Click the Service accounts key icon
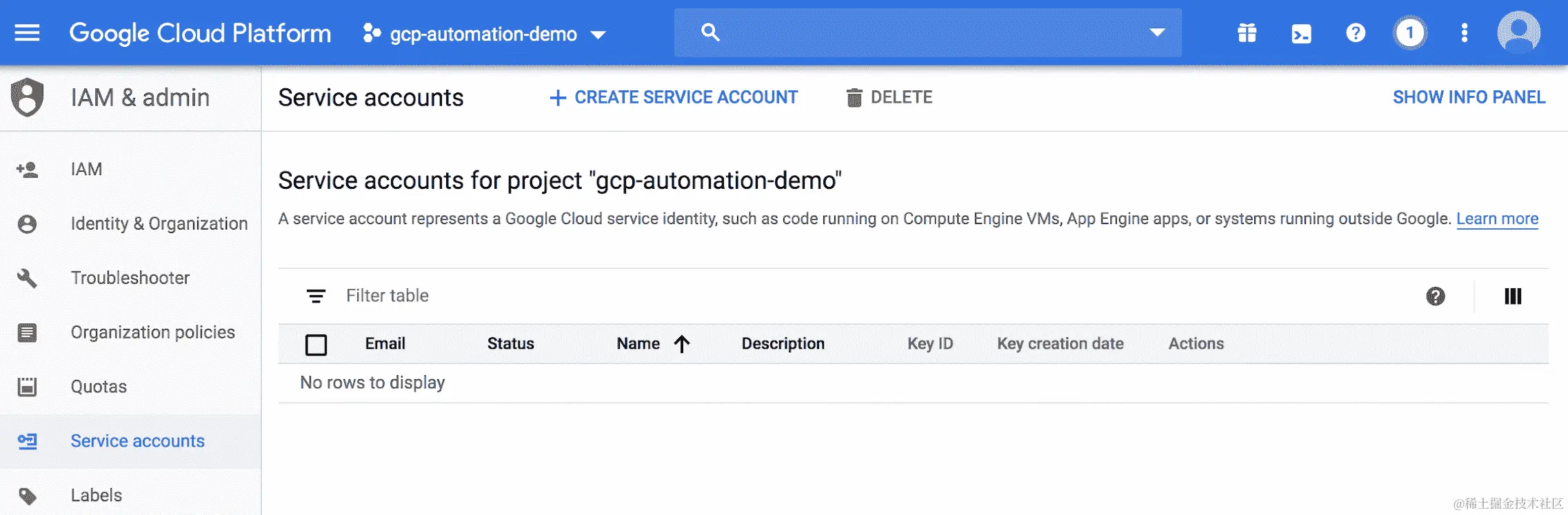The image size is (1568, 515). 27,441
